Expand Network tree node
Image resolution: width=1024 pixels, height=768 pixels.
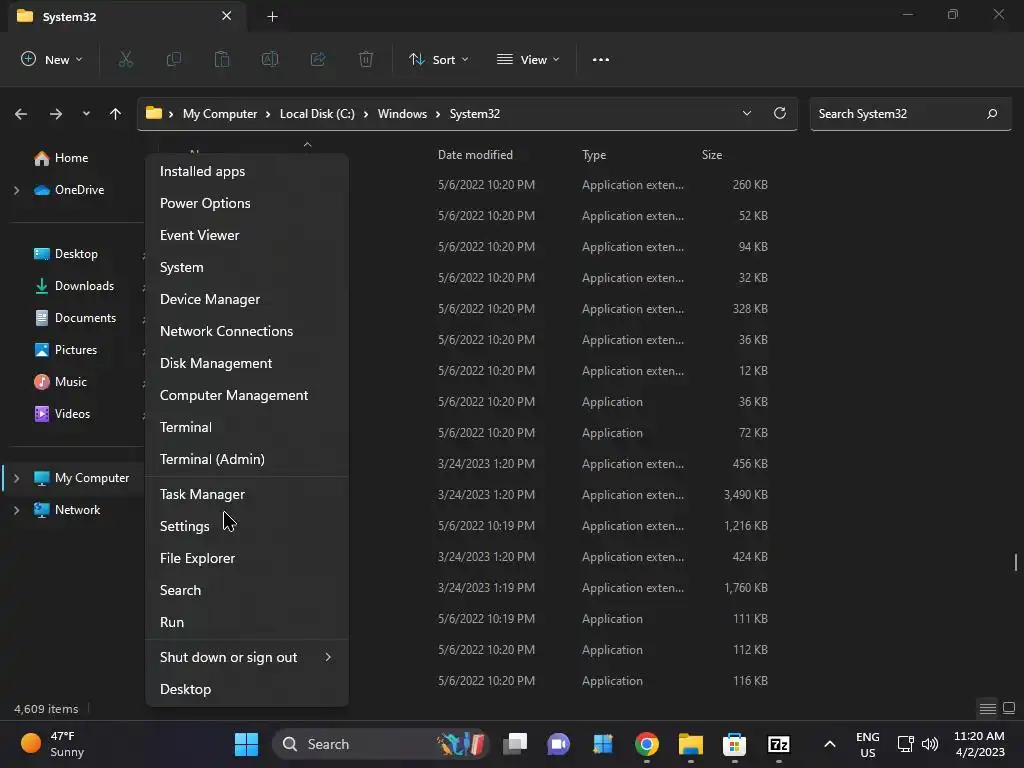pos(16,510)
